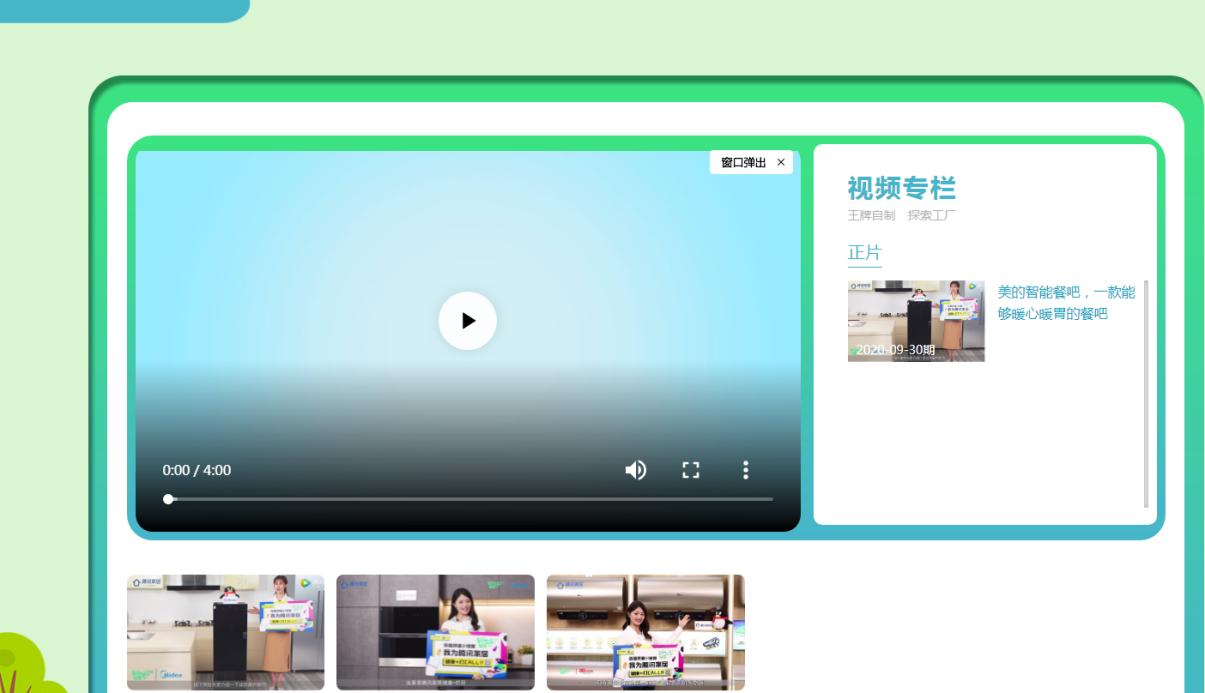Select the first bottom thumbnail with black cabinet
The image size is (1205, 693).
(225, 632)
